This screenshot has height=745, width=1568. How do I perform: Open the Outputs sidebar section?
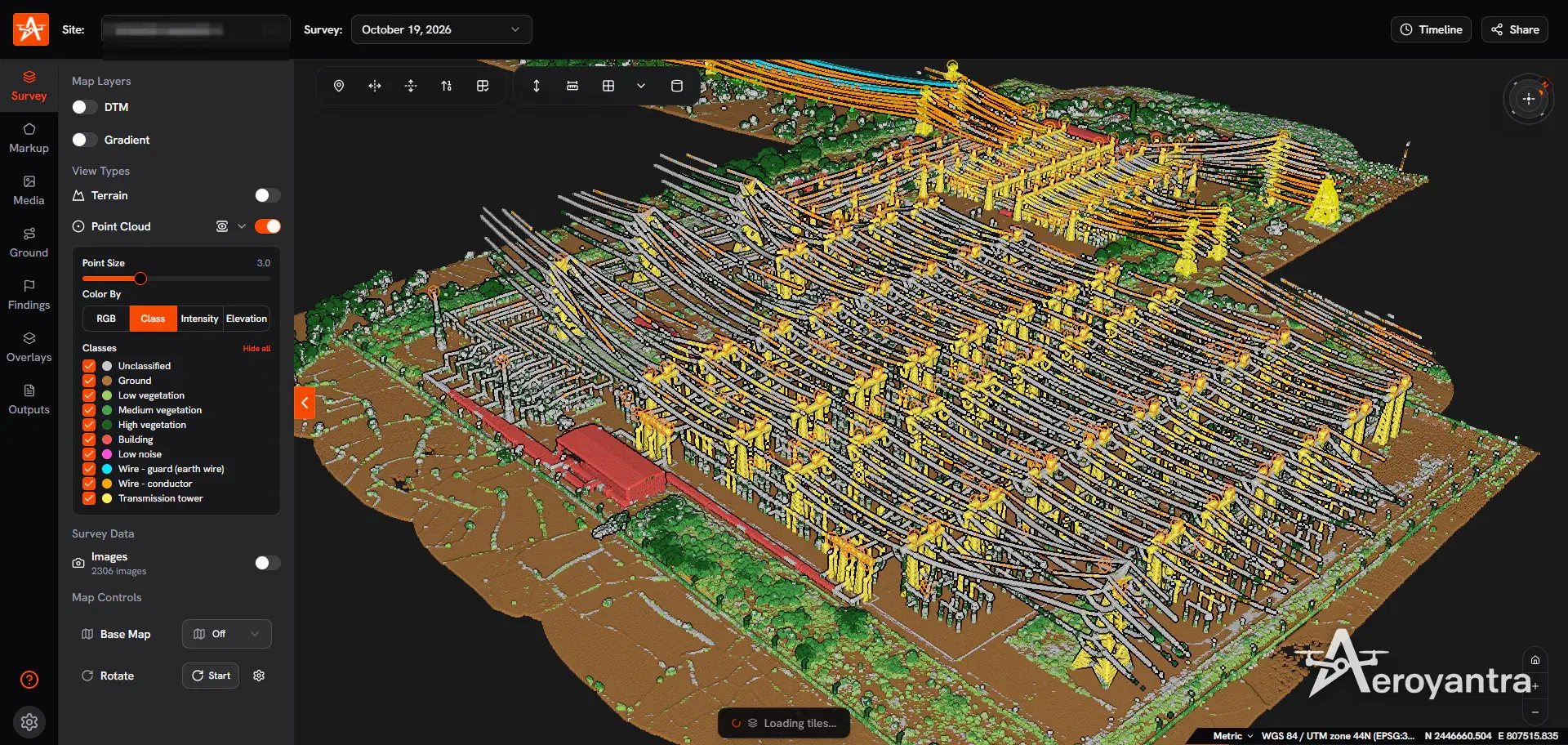pos(29,399)
